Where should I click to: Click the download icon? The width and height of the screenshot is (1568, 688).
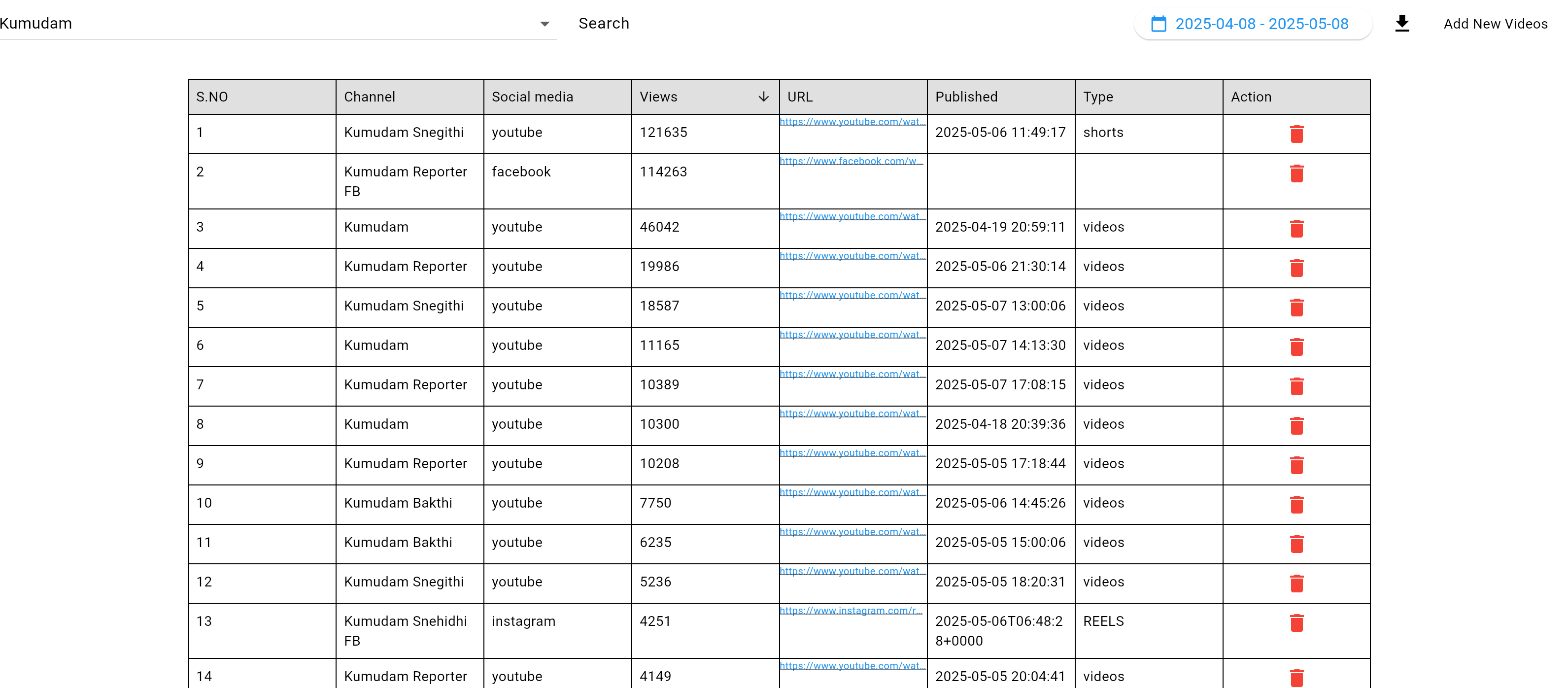pyautogui.click(x=1402, y=23)
